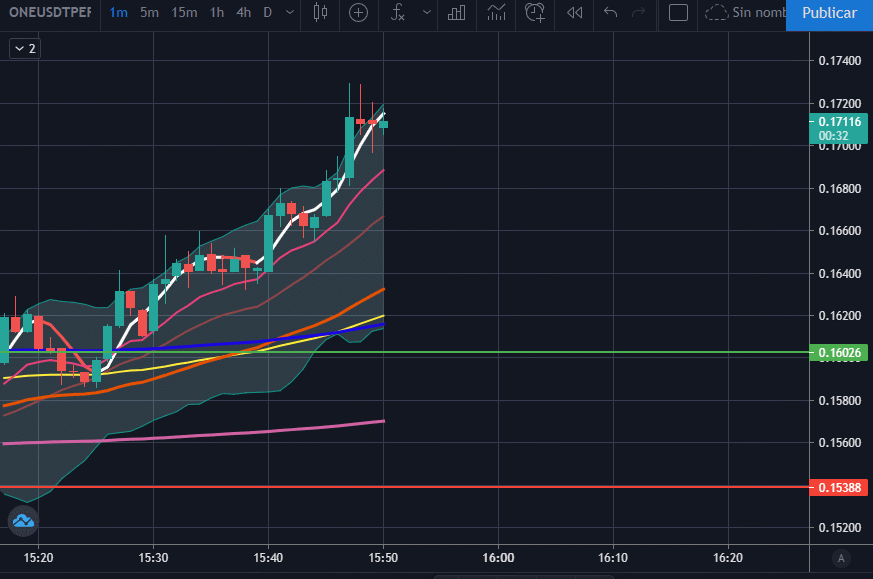
Task: Open the indicators fx menu
Action: 397,12
